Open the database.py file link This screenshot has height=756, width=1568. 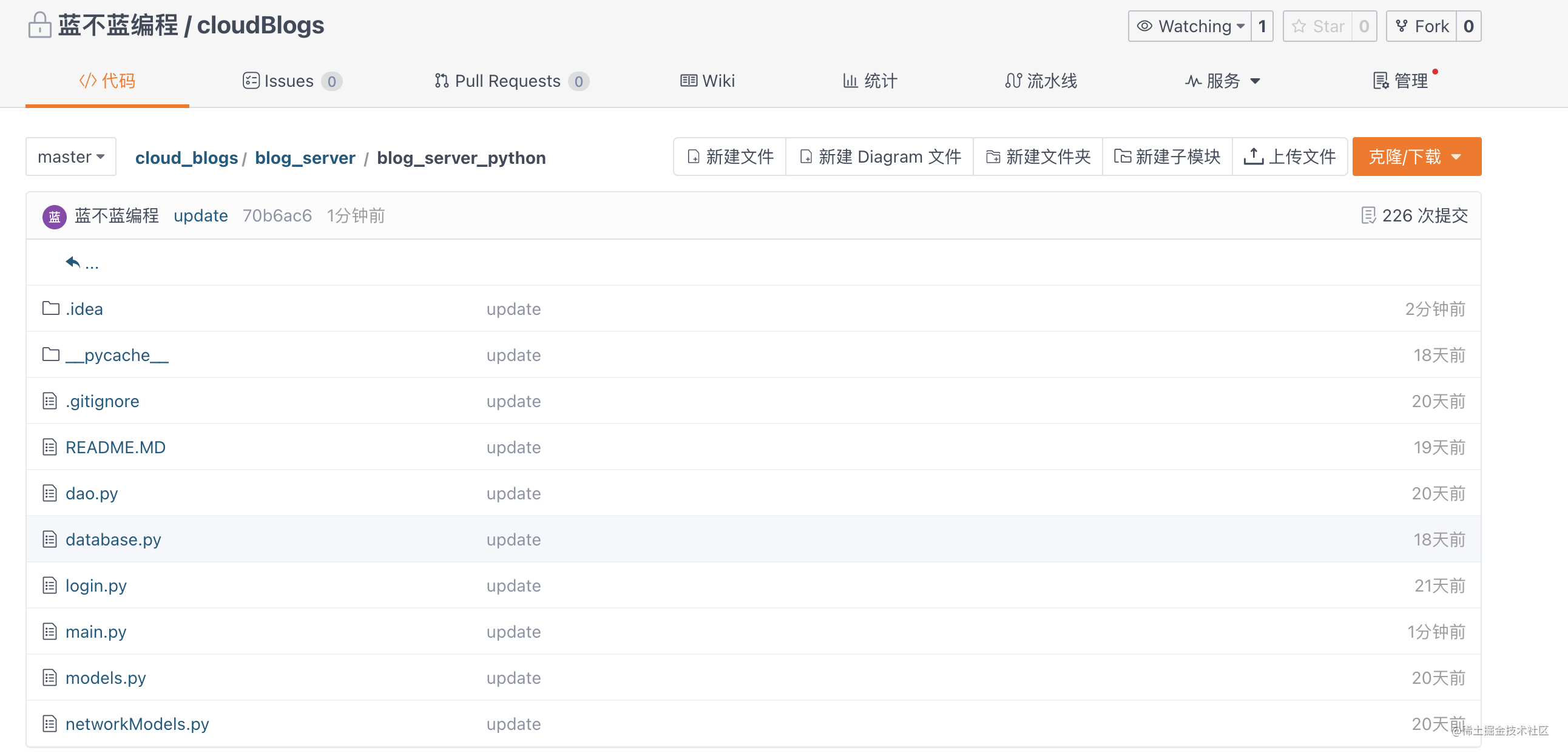113,540
